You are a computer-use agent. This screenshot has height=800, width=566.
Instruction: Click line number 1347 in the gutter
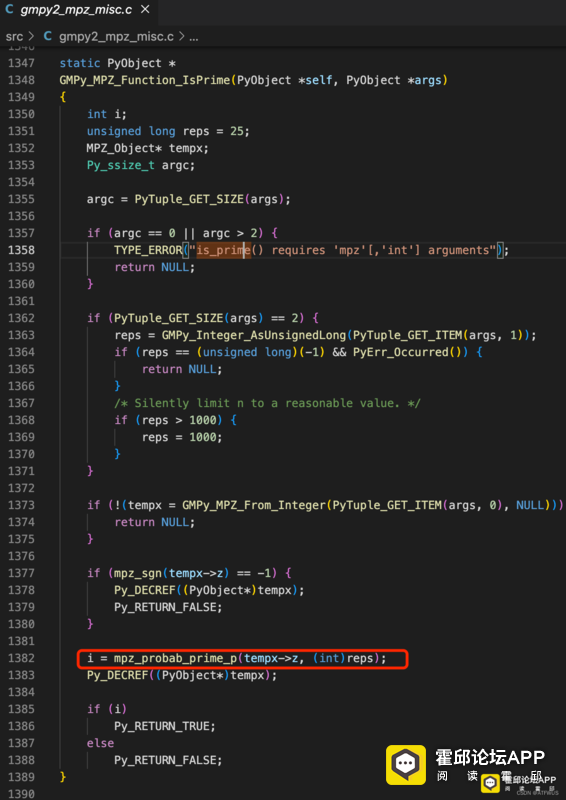(21, 63)
